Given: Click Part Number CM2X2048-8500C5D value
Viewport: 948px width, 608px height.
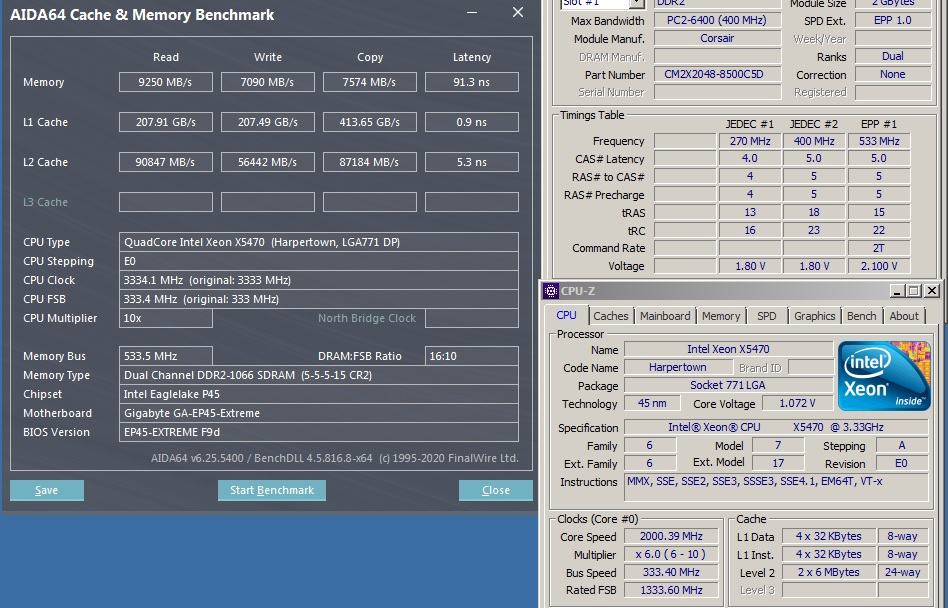Looking at the screenshot, I should point(717,74).
